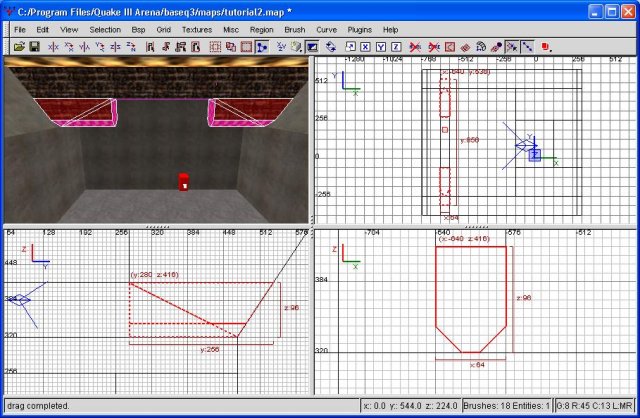Click the Select Touching icon
Image resolution: width=640 pixels, height=418 pixels.
[165, 47]
